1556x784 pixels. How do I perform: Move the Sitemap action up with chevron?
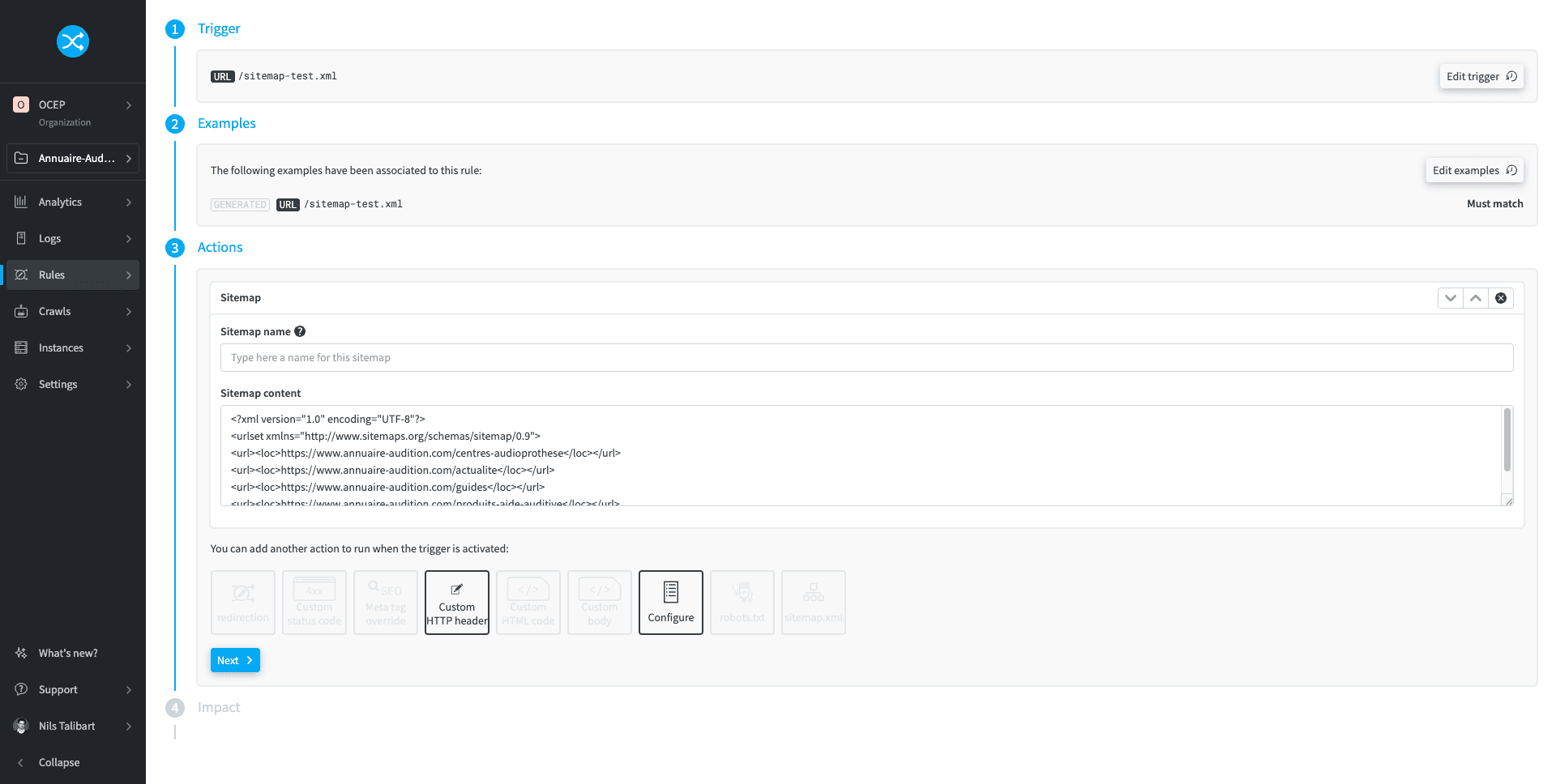1476,297
